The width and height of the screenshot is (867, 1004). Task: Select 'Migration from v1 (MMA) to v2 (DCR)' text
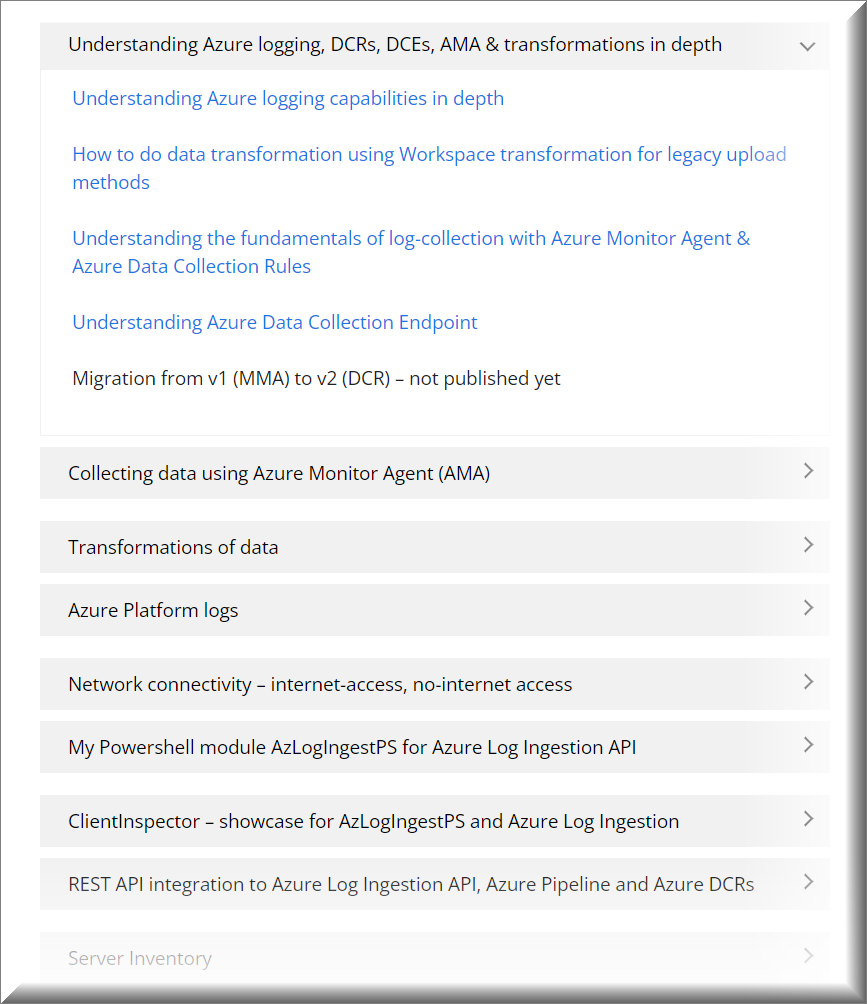tap(231, 378)
